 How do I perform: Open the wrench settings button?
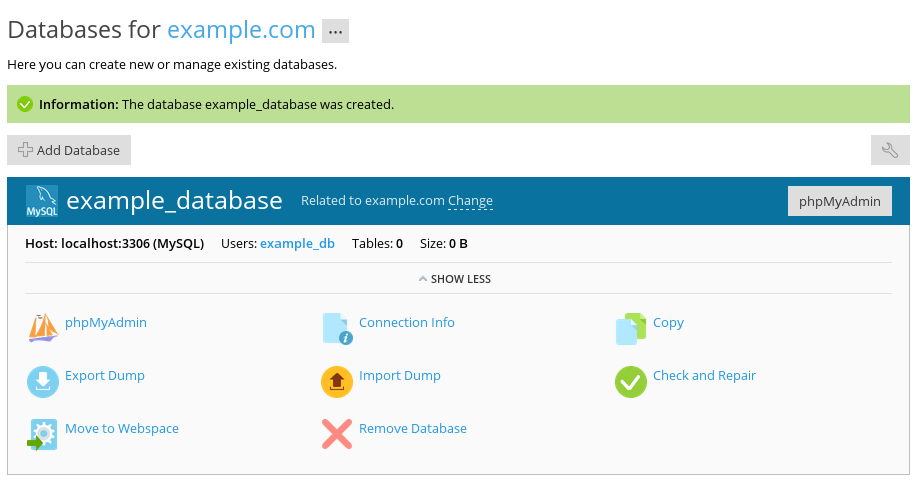(x=890, y=150)
